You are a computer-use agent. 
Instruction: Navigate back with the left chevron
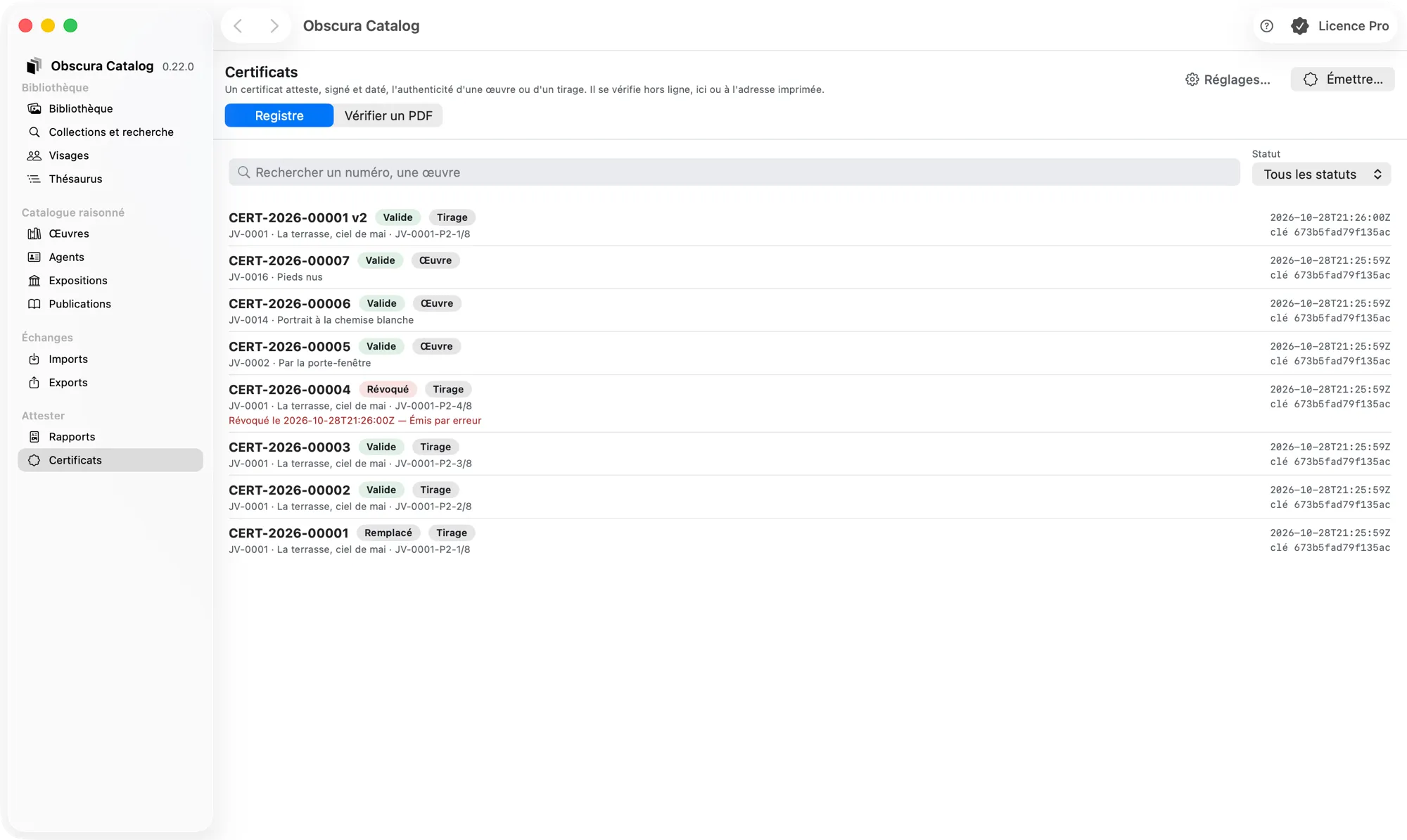point(238,26)
